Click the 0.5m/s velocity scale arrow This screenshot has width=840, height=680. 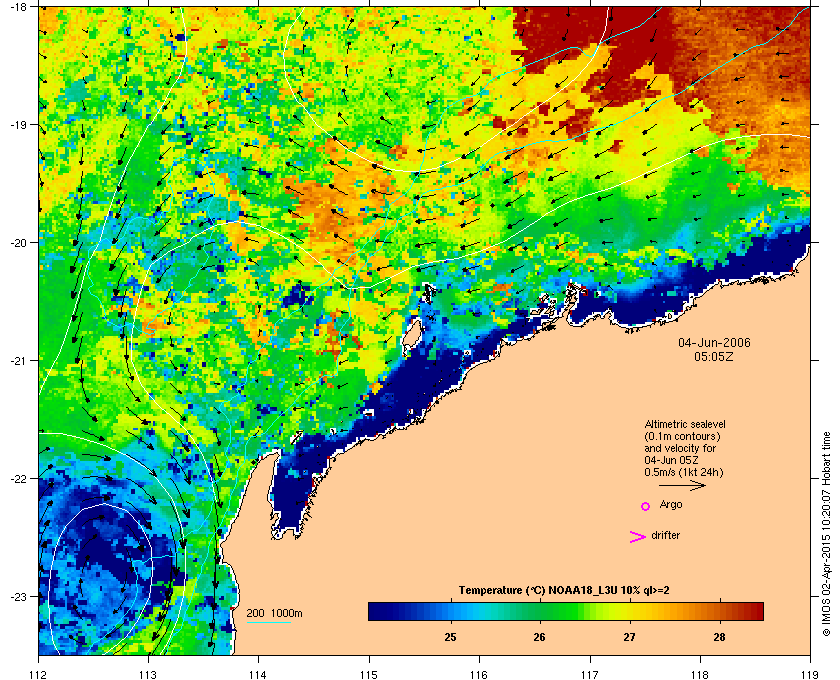pyautogui.click(x=682, y=486)
